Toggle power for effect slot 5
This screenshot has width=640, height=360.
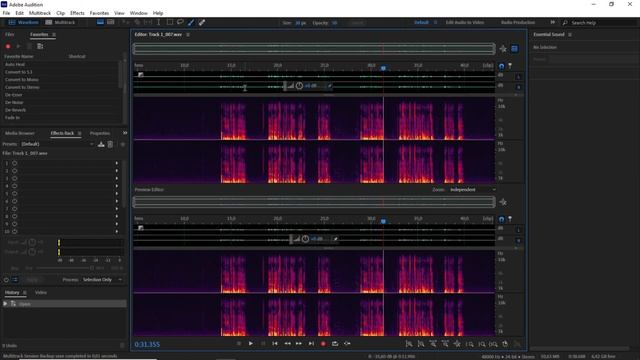14,193
